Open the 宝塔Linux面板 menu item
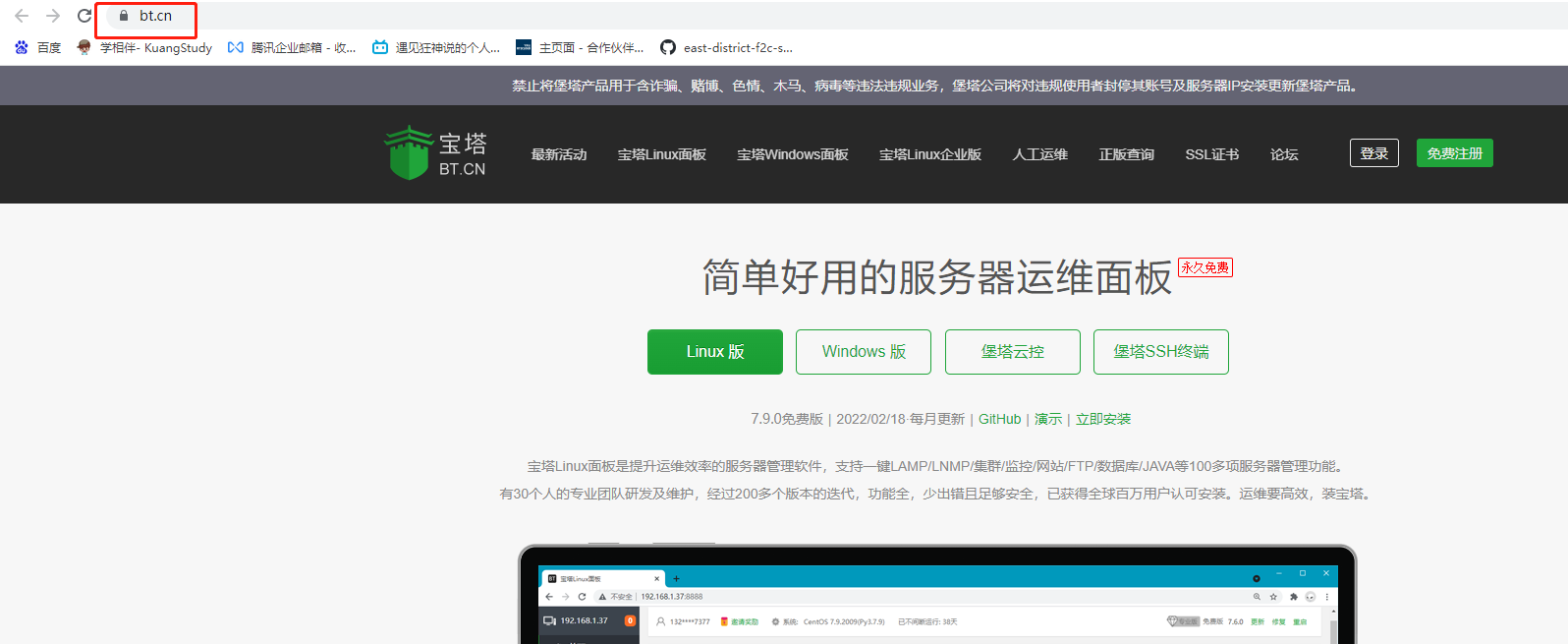Screen dimensions: 1568x644 click(x=662, y=154)
